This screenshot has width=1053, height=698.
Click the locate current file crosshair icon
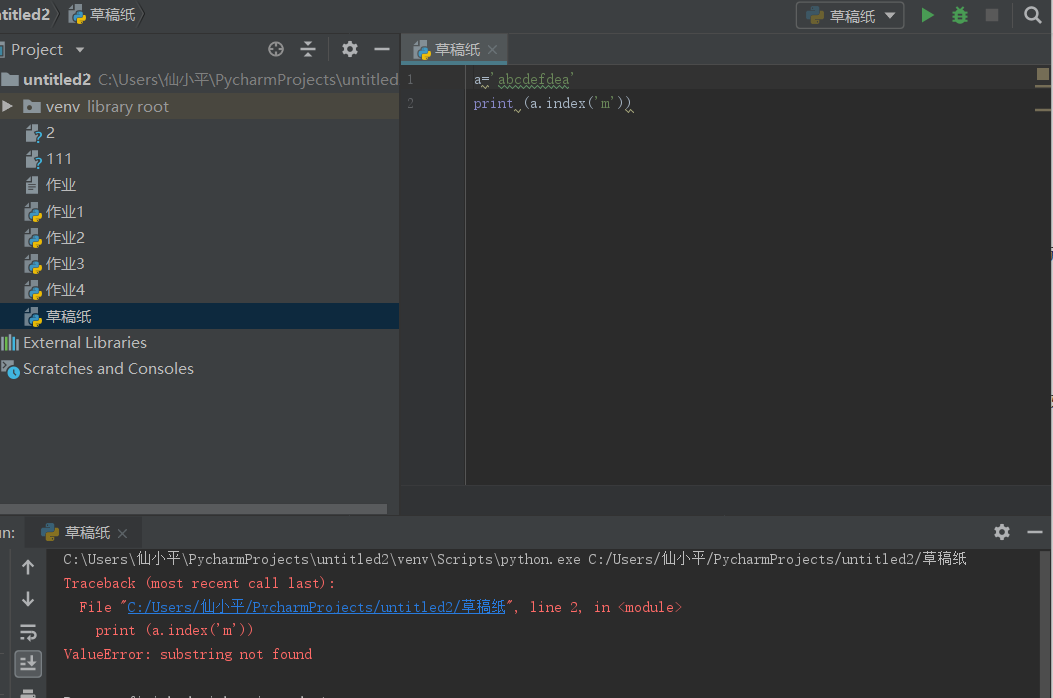tap(275, 49)
